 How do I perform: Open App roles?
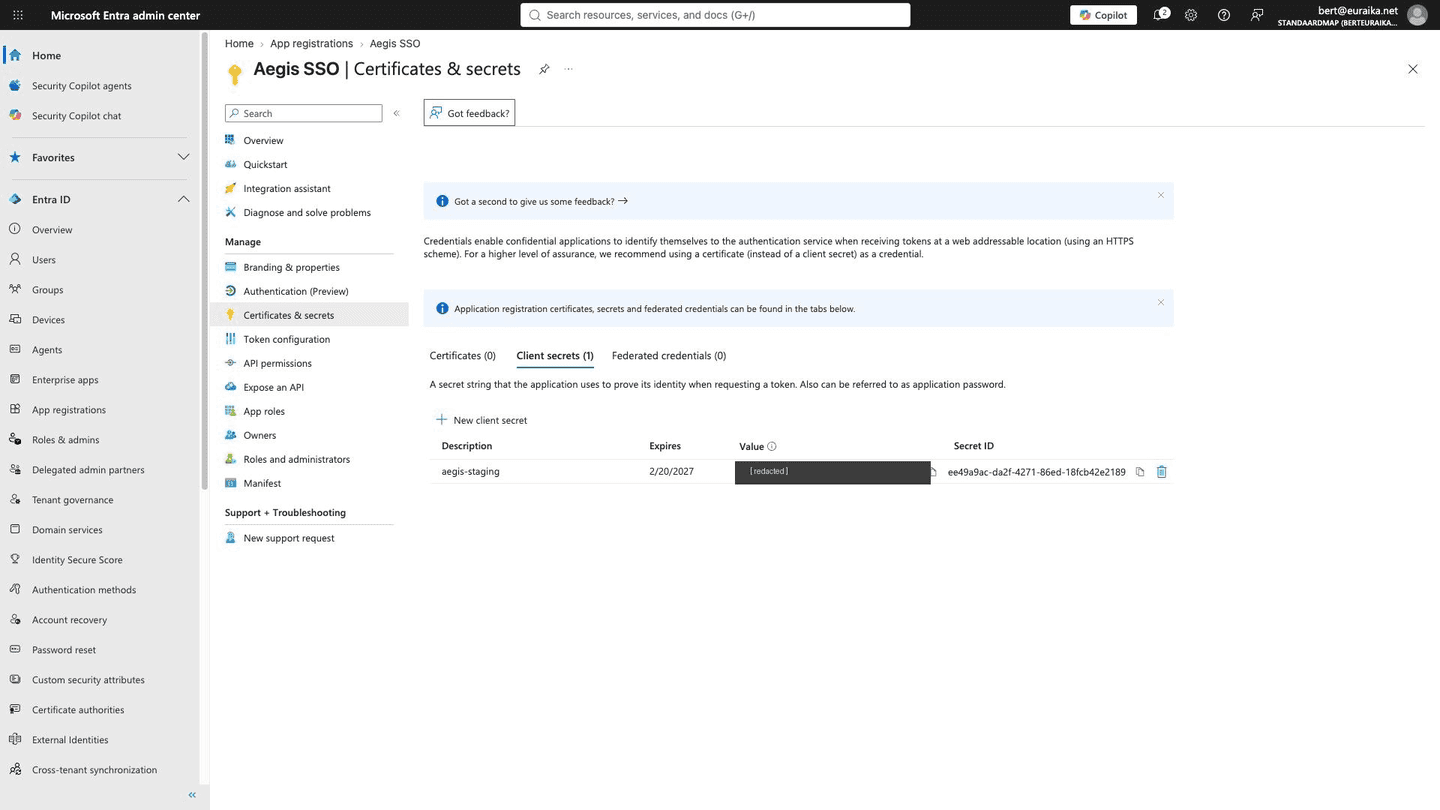coord(264,411)
